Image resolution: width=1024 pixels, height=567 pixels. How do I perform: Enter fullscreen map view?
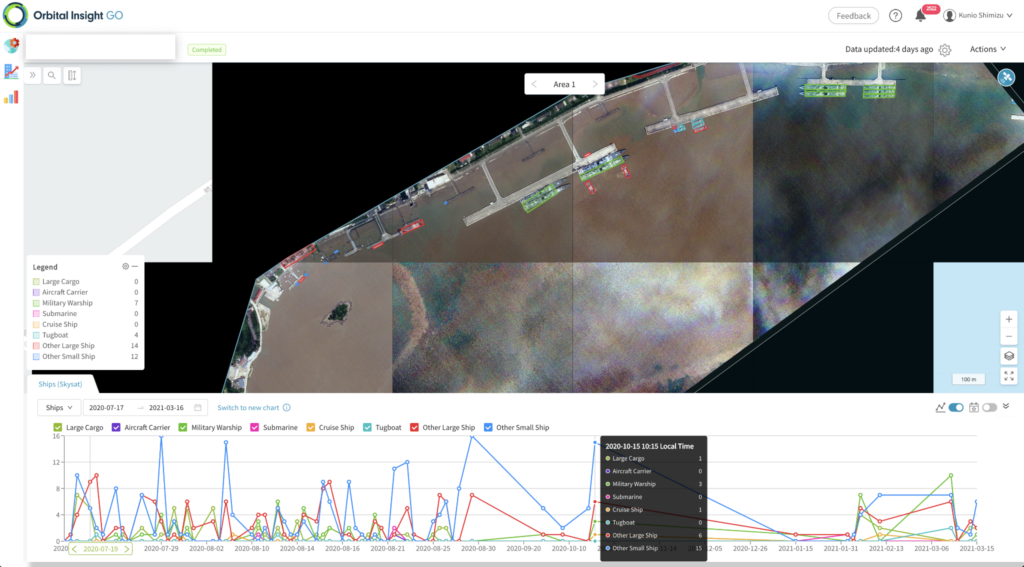point(1009,376)
